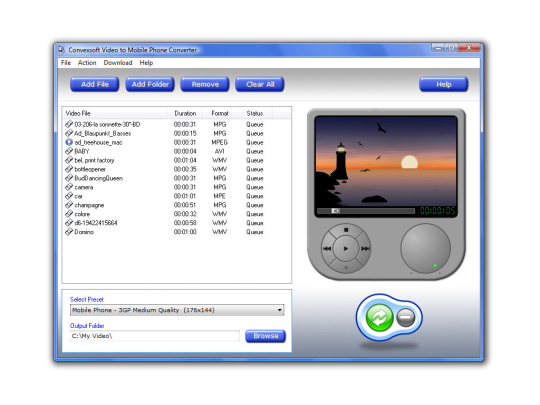The image size is (540, 405).
Task: Click the bottom button on the player dial
Action: click(346, 267)
